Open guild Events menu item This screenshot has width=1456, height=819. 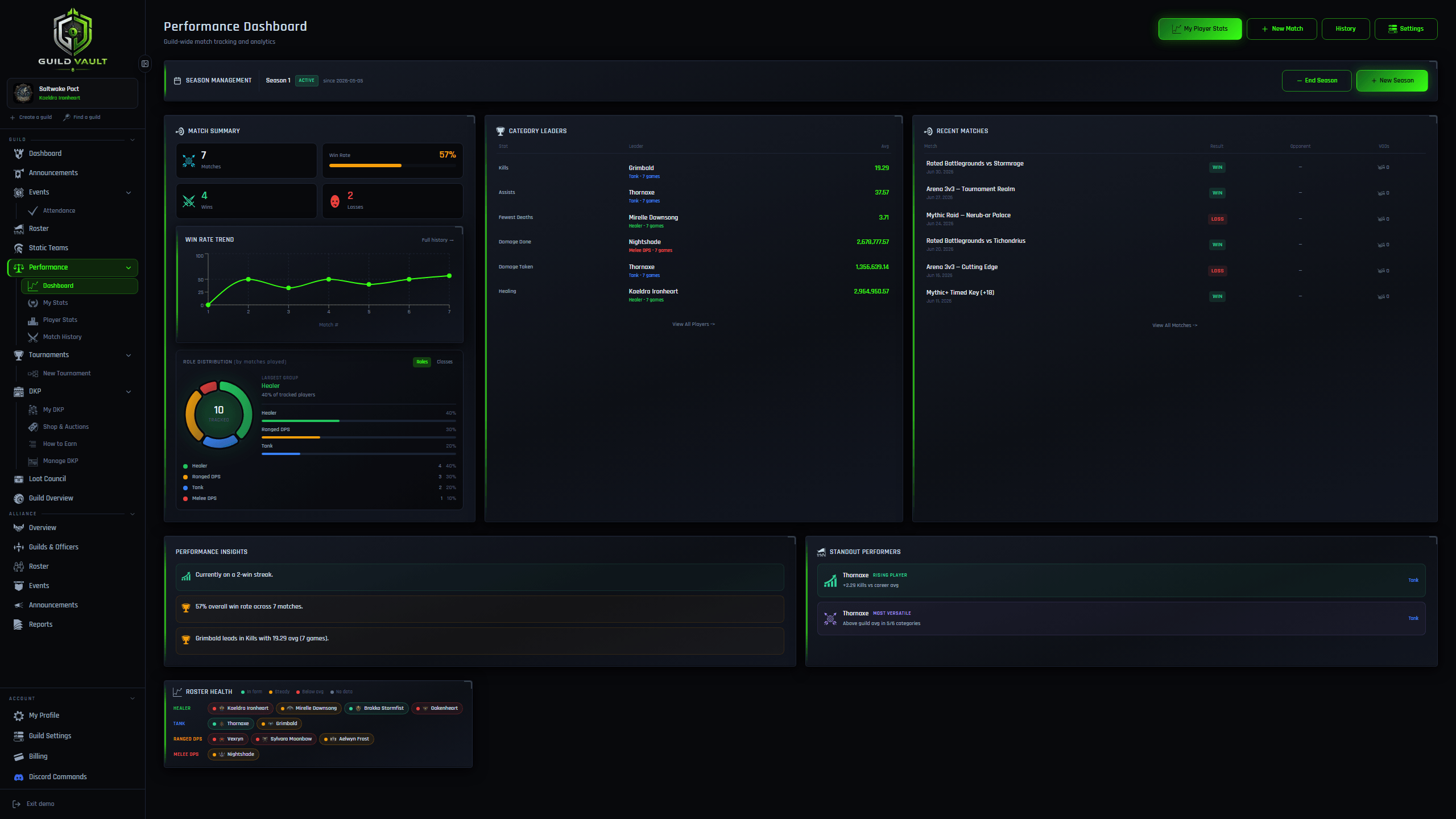coord(73,192)
